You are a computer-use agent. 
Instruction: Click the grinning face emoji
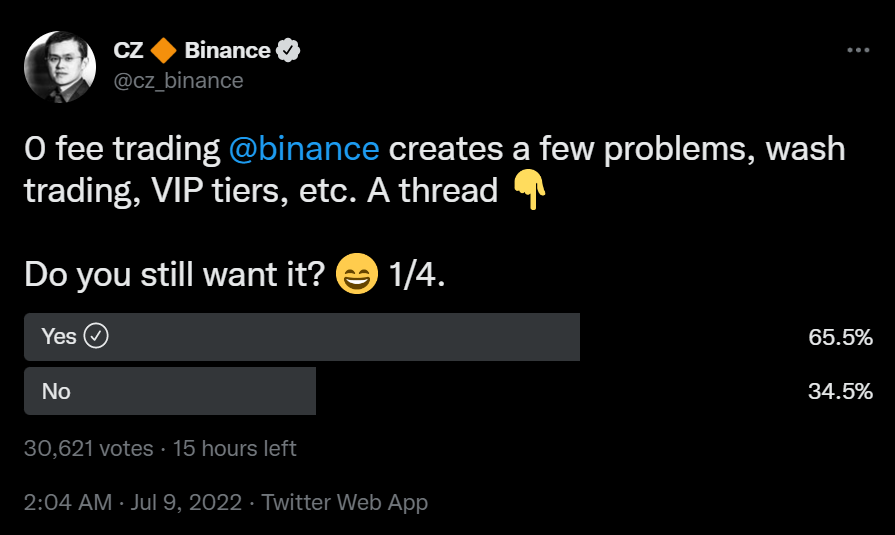click(x=356, y=276)
